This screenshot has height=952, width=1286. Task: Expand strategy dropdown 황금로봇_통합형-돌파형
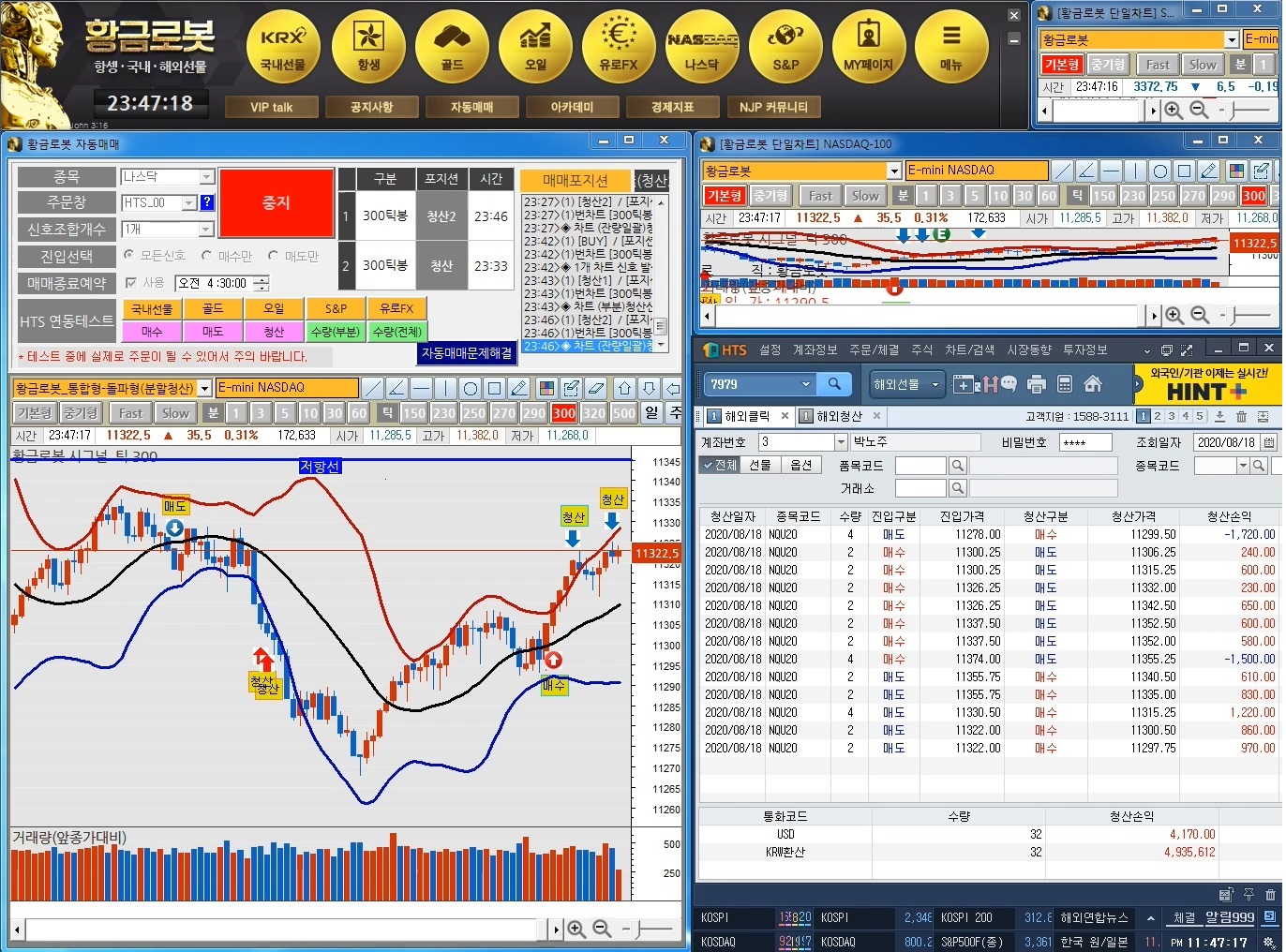click(204, 388)
